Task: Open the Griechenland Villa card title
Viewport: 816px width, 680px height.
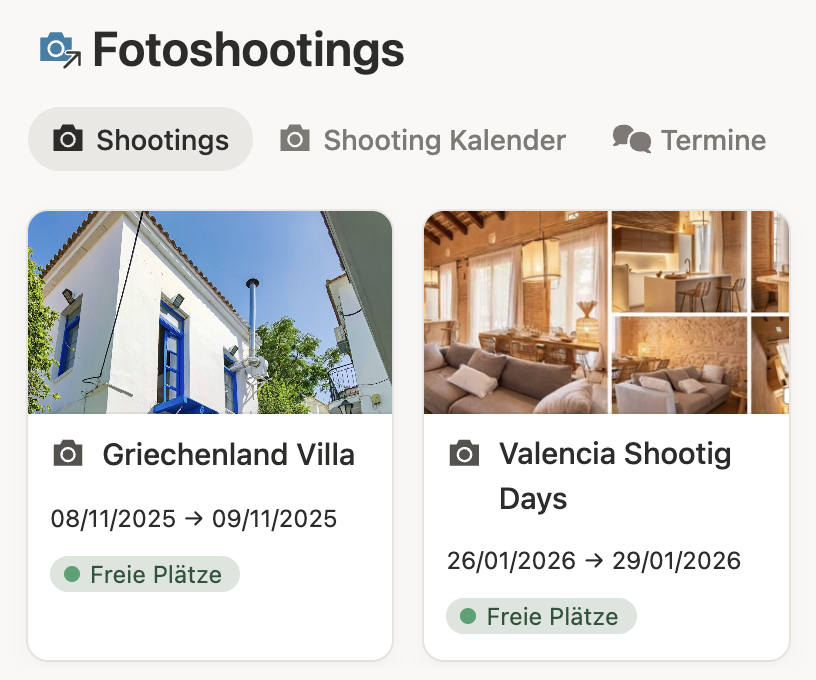Action: coord(228,454)
